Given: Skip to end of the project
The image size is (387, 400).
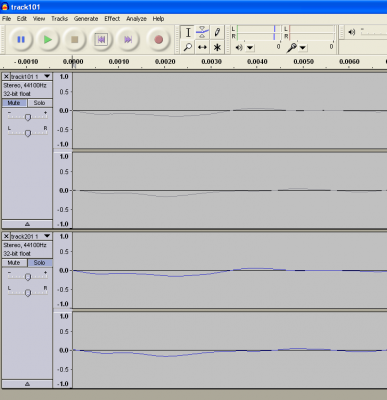Looking at the screenshot, I should coord(128,40).
